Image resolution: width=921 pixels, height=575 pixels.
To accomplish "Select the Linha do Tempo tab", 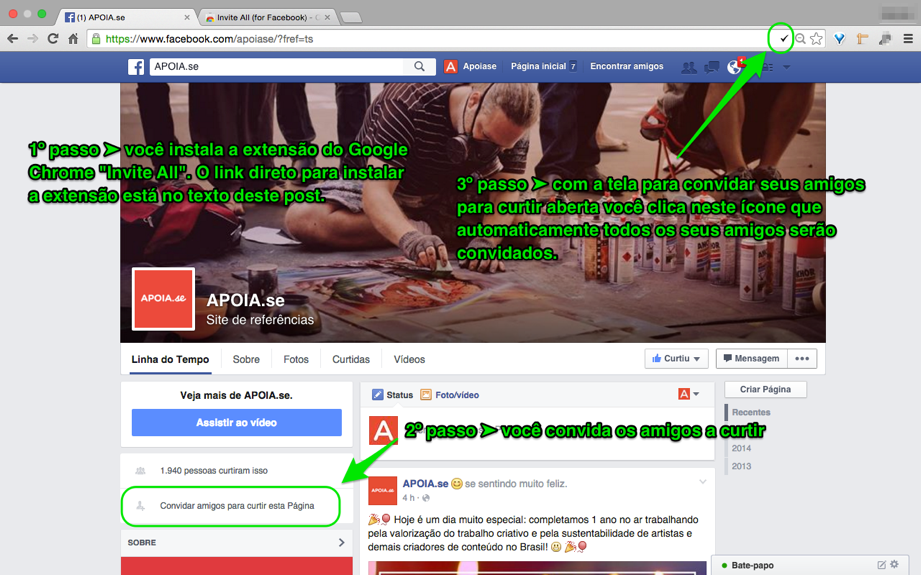I will coord(170,359).
